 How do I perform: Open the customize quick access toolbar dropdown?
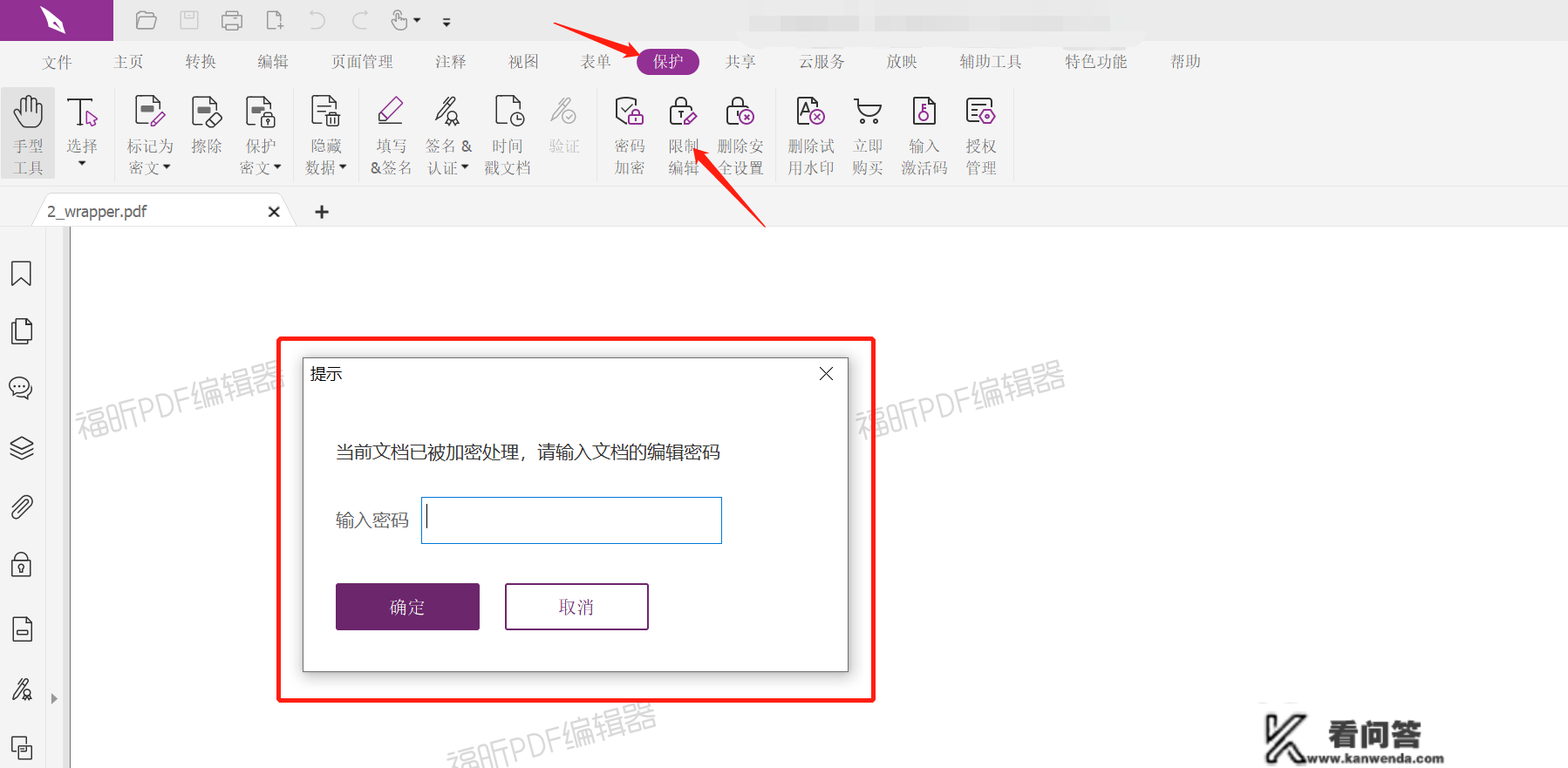(x=447, y=22)
